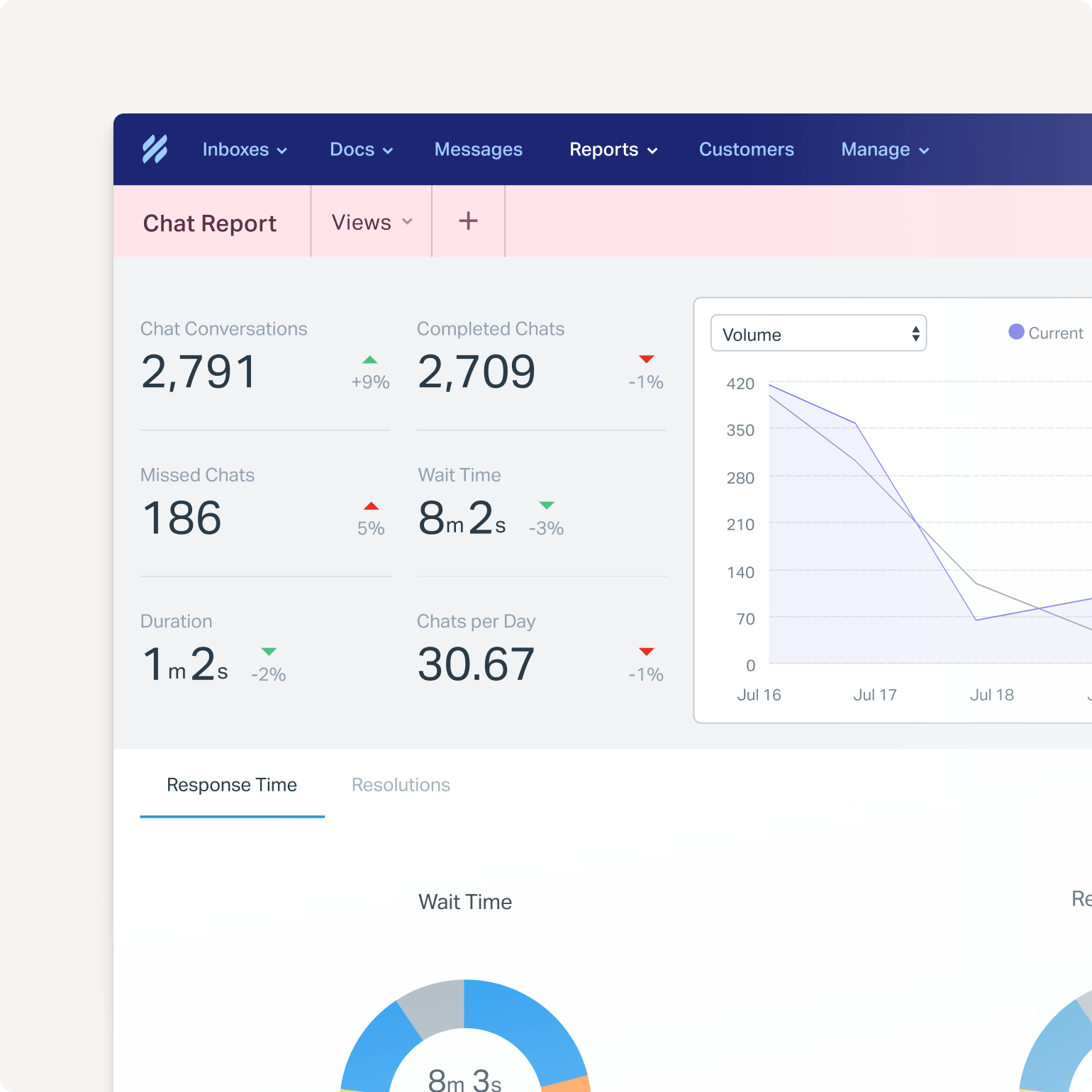The image size is (1092, 1092).
Task: Select the Chat Conversations value 2,791
Action: 199,372
